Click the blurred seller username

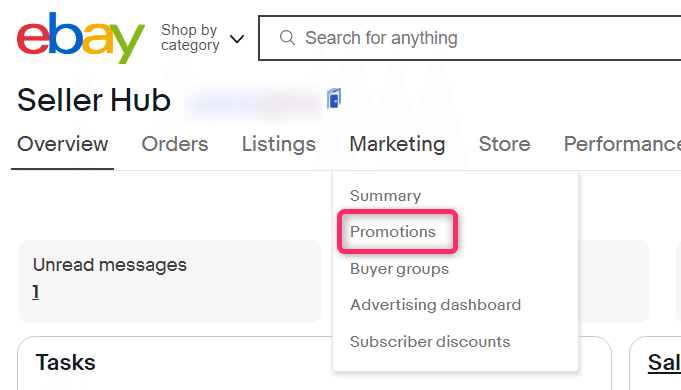pos(253,102)
